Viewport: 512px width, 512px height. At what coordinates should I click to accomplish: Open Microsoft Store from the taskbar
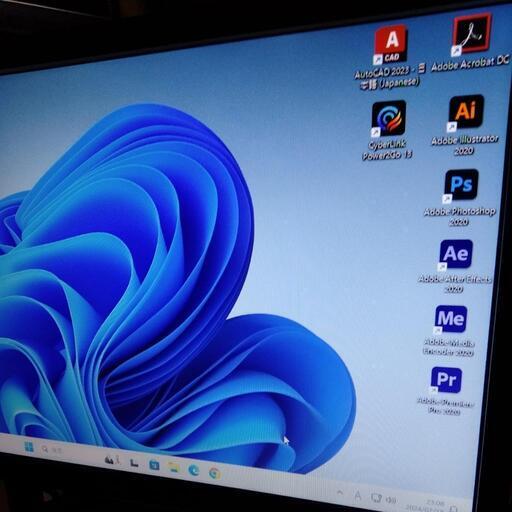tap(154, 465)
